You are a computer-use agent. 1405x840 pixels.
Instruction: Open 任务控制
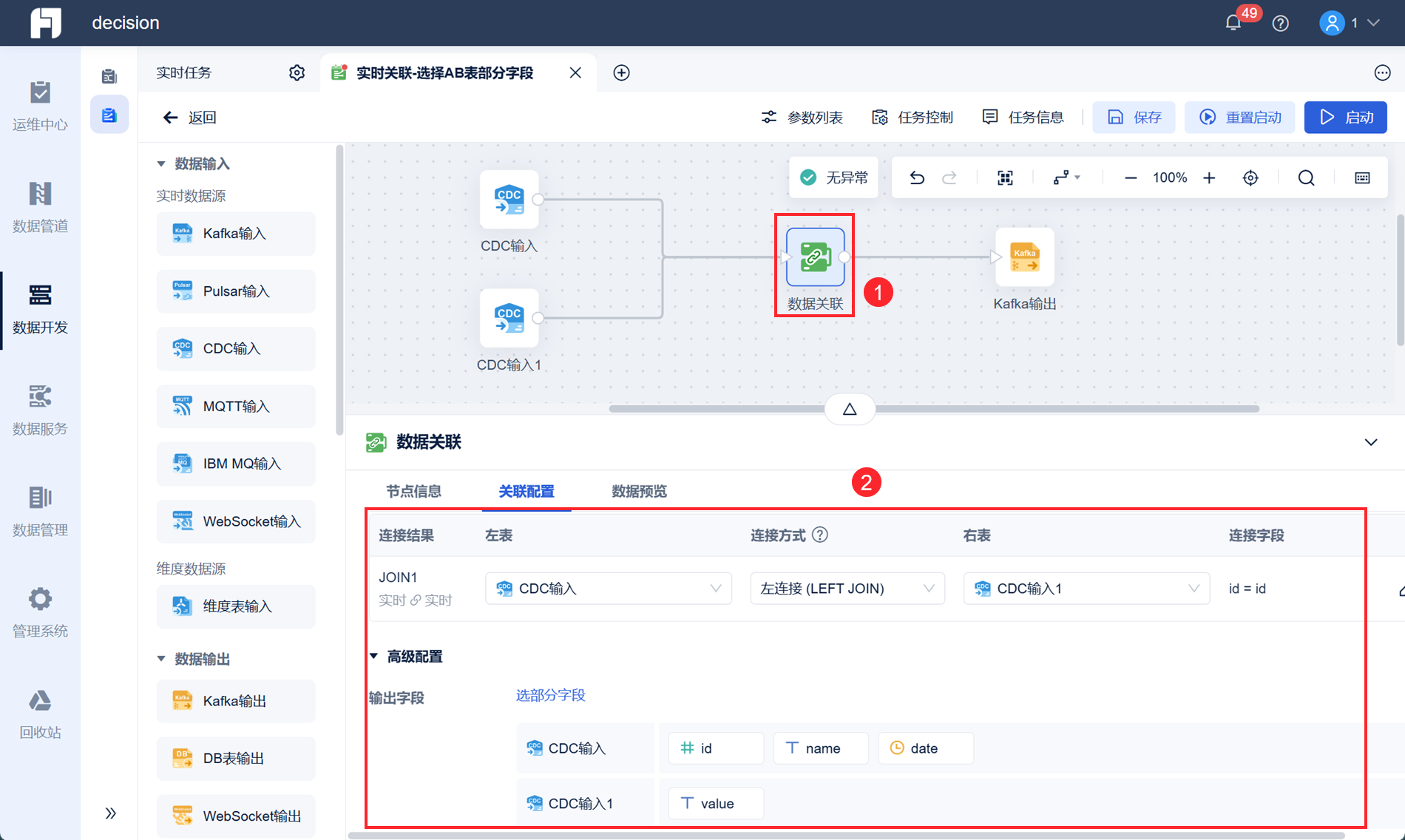coord(913,118)
